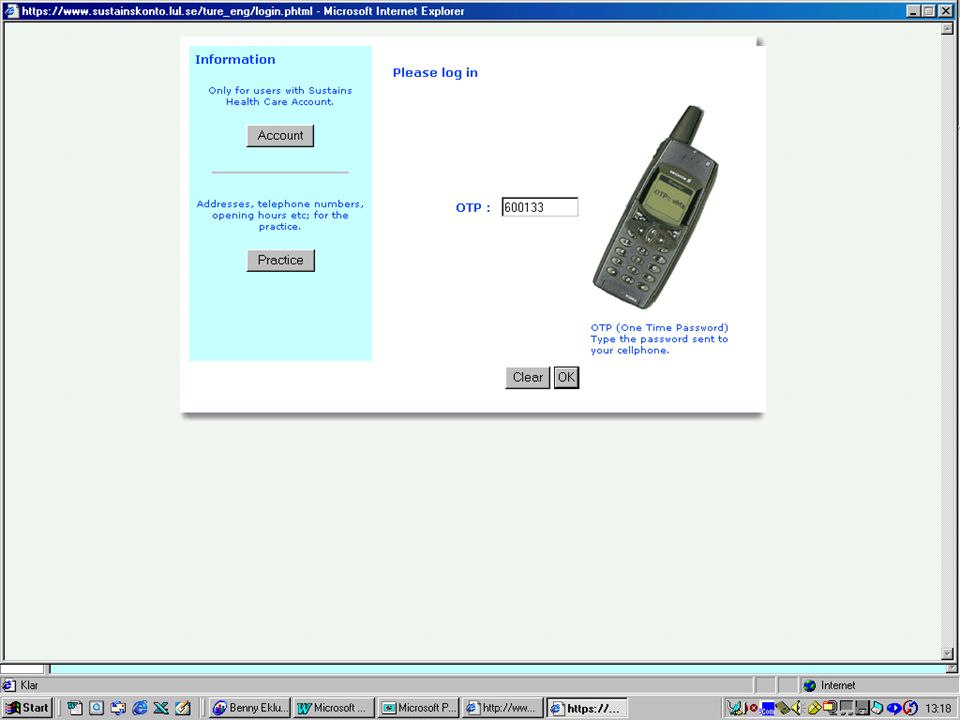The width and height of the screenshot is (960, 720).
Task: Click the IE page icon in the title bar
Action: coord(12,10)
